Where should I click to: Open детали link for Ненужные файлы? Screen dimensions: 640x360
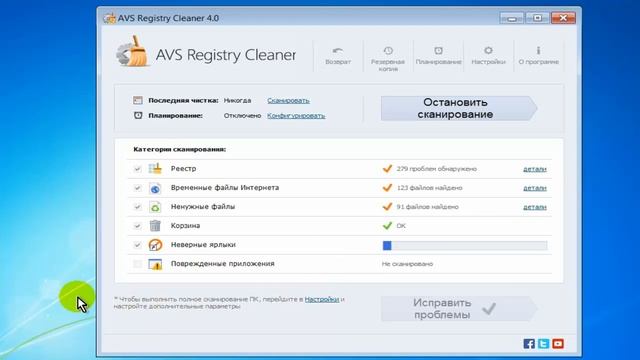click(x=535, y=207)
